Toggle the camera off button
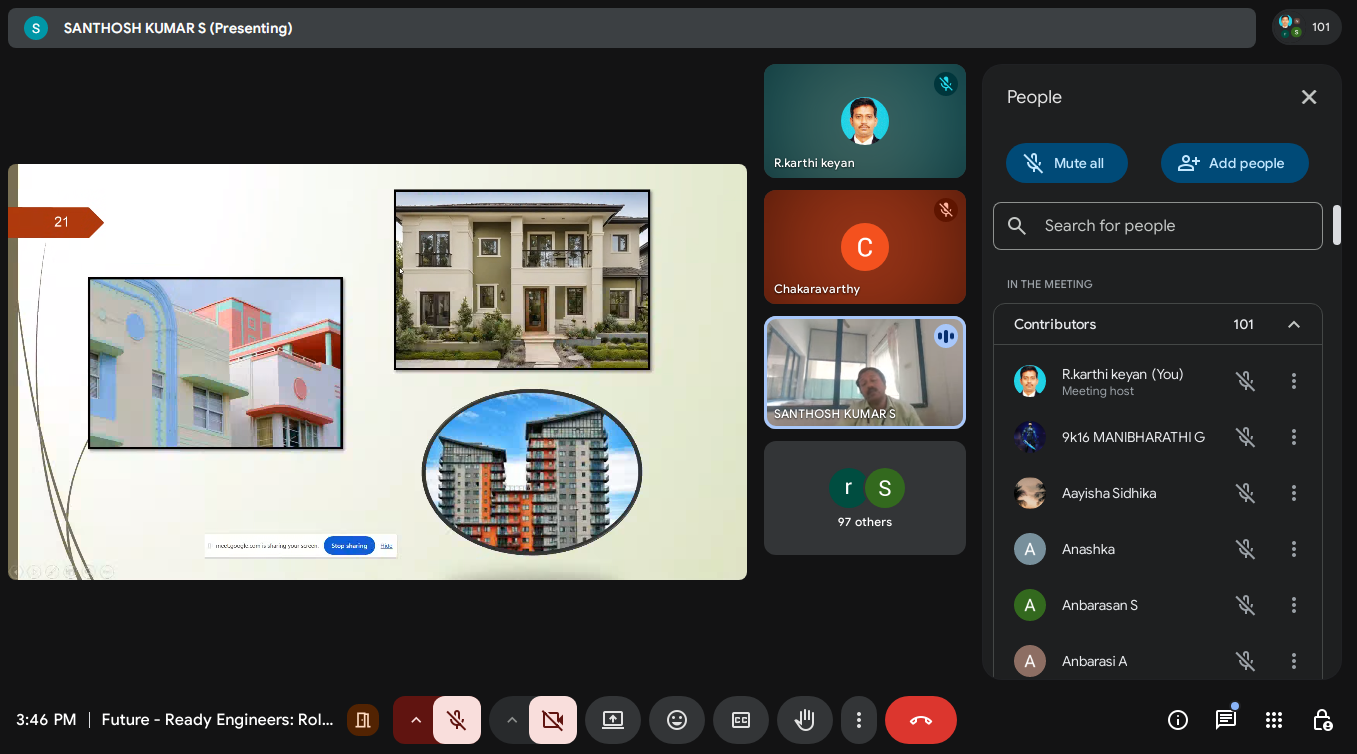Image resolution: width=1357 pixels, height=754 pixels. click(553, 720)
